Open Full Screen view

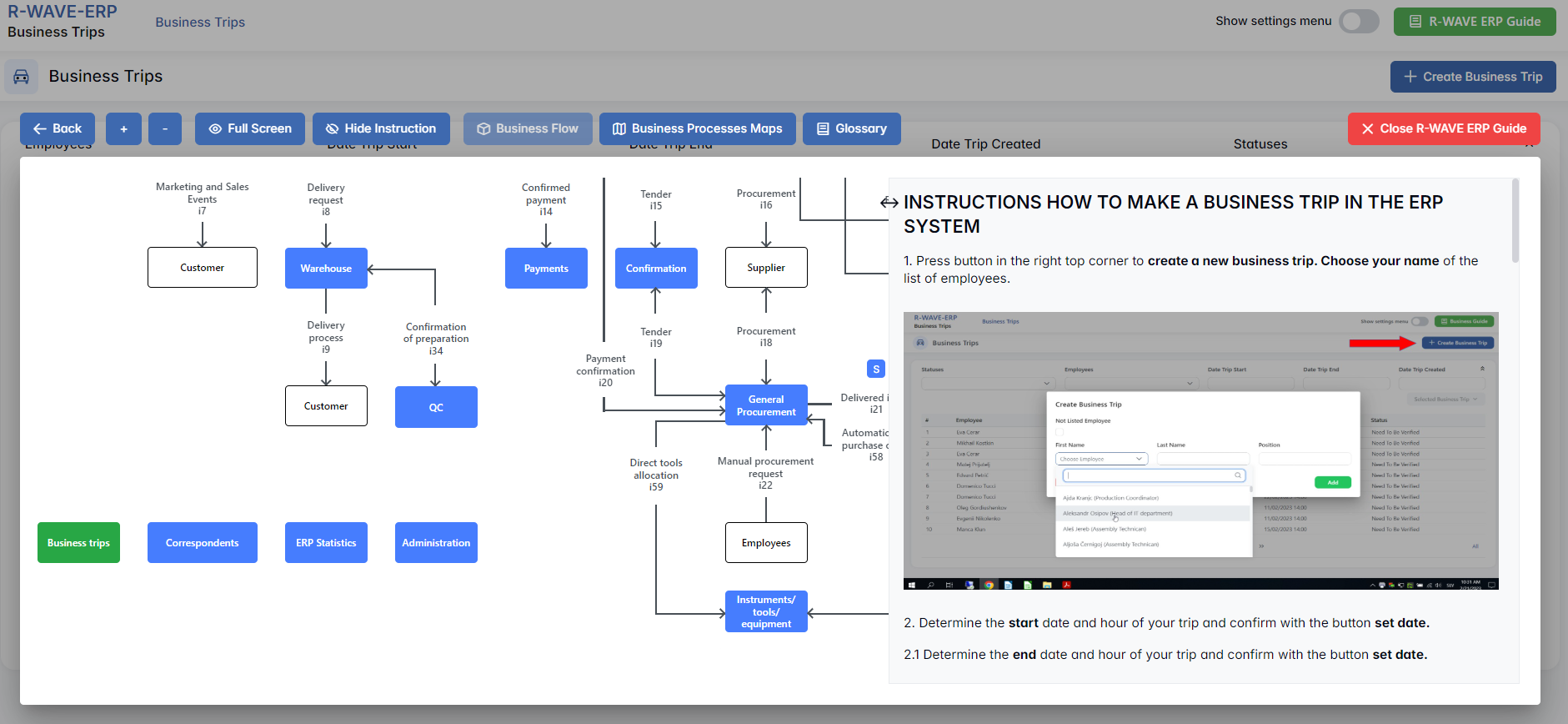[250, 128]
